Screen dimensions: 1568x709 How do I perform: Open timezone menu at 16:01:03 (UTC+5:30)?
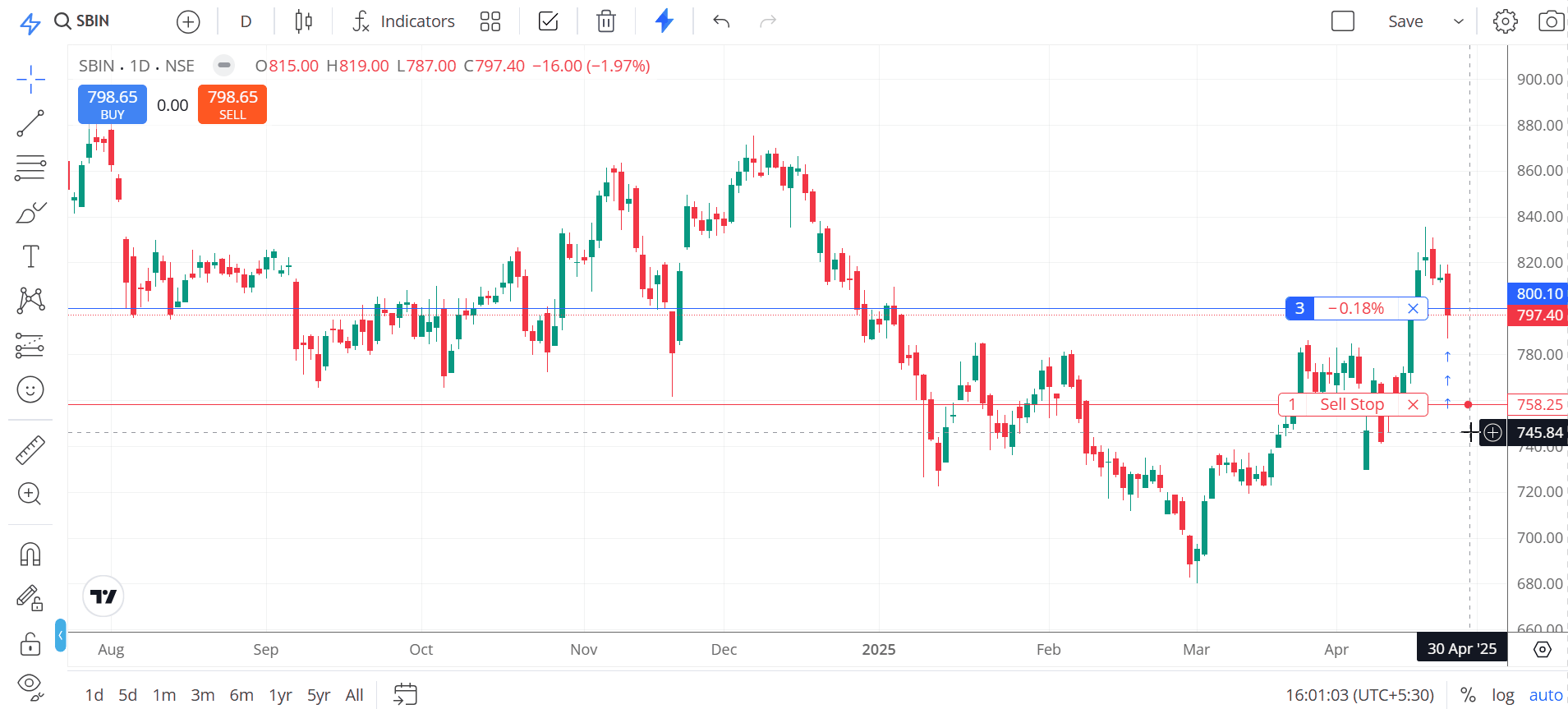pyautogui.click(x=1359, y=695)
